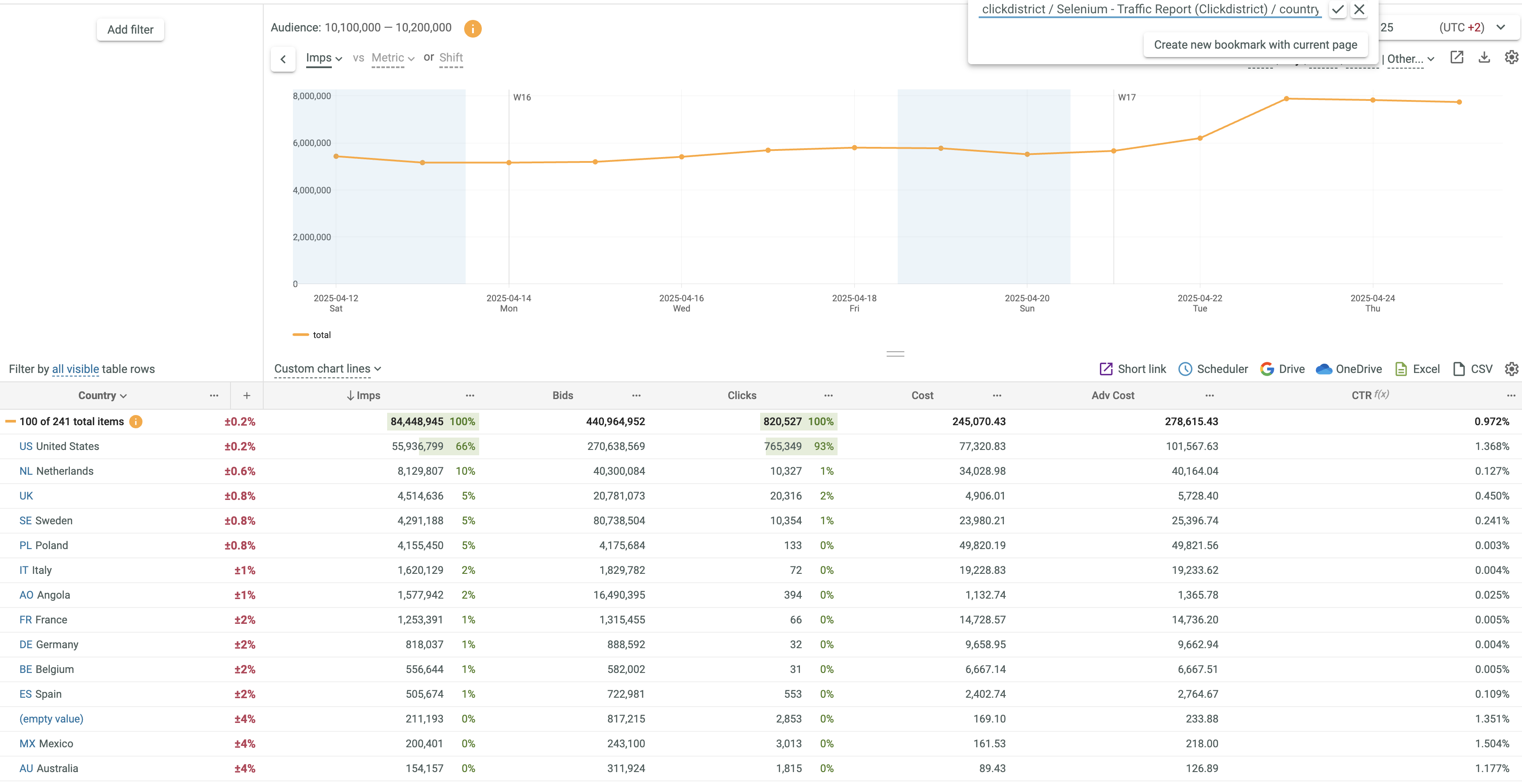Click the orange audience info icon
Image resolution: width=1522 pixels, height=784 pixels.
coord(472,28)
